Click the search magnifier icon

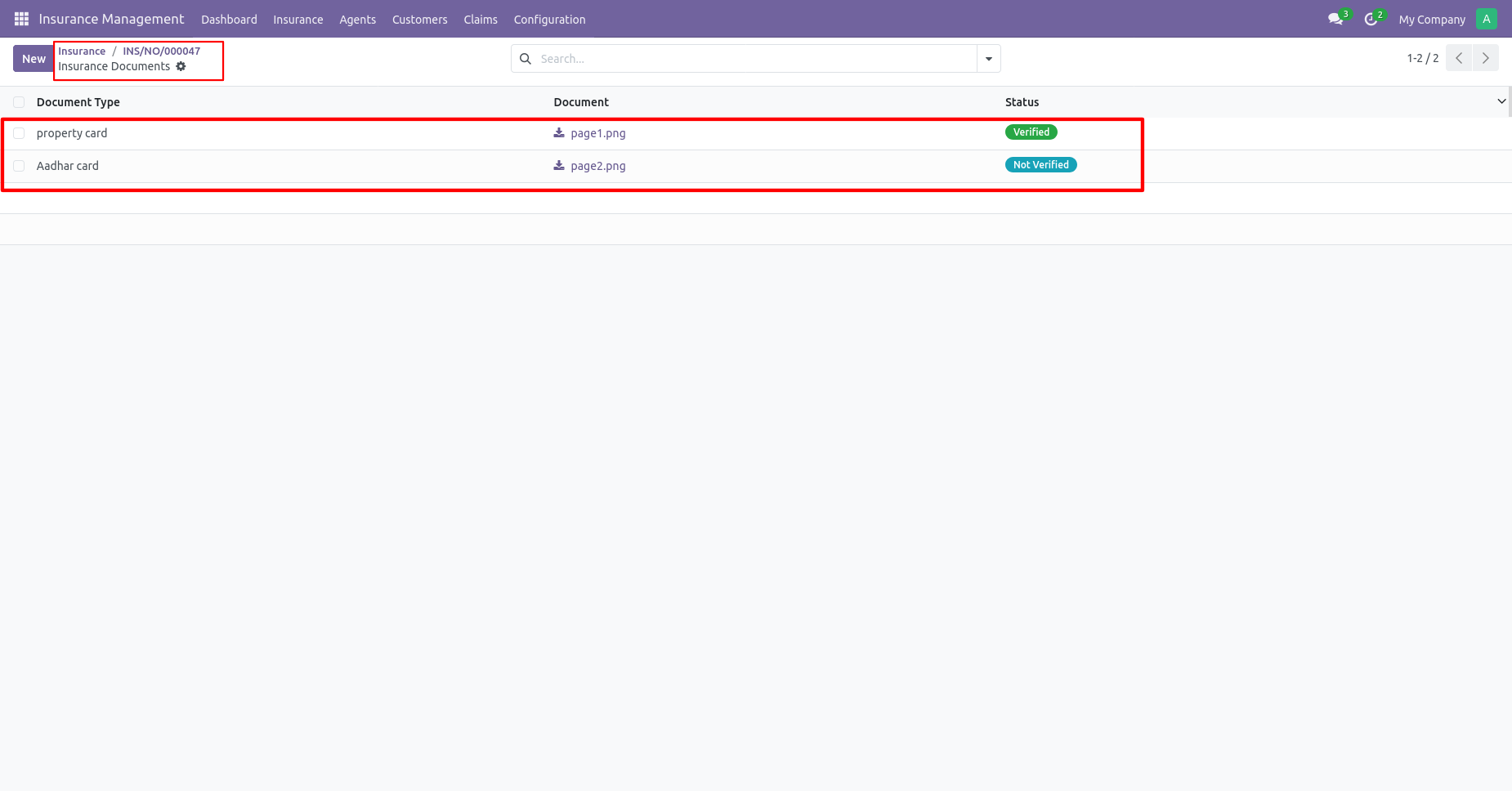point(526,59)
